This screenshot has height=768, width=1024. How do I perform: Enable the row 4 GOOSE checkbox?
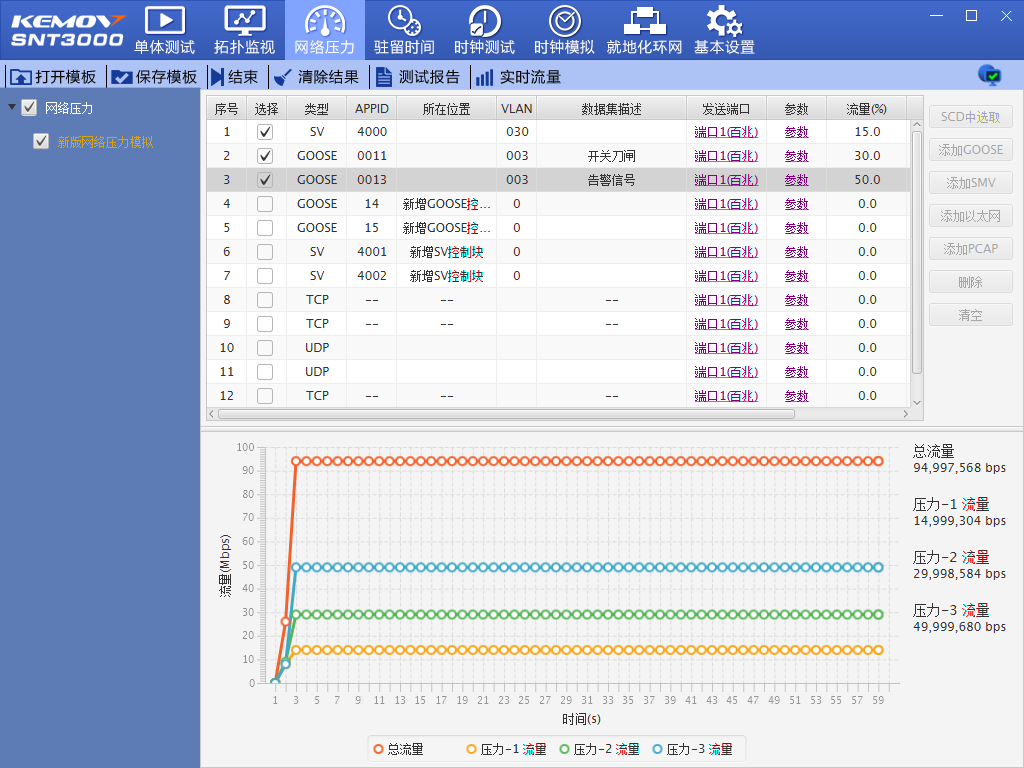265,204
